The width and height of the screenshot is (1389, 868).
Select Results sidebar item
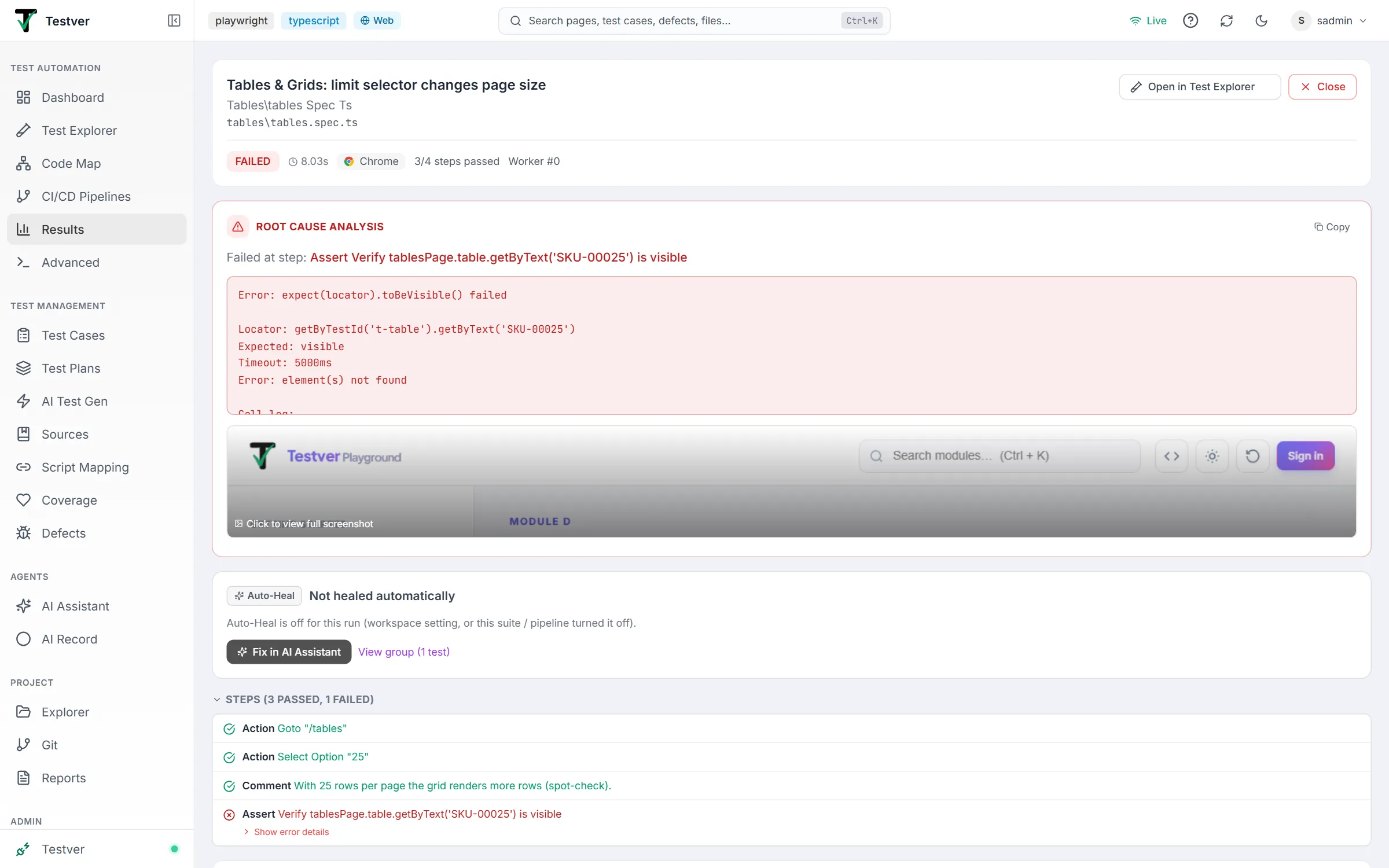[97, 229]
